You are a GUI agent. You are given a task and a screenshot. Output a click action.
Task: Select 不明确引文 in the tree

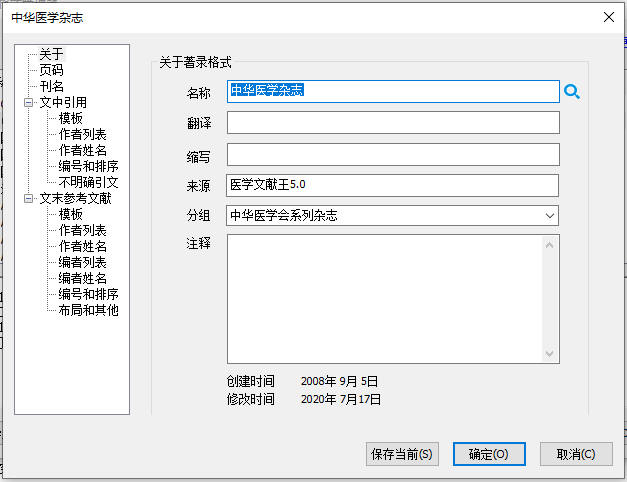pyautogui.click(x=88, y=182)
